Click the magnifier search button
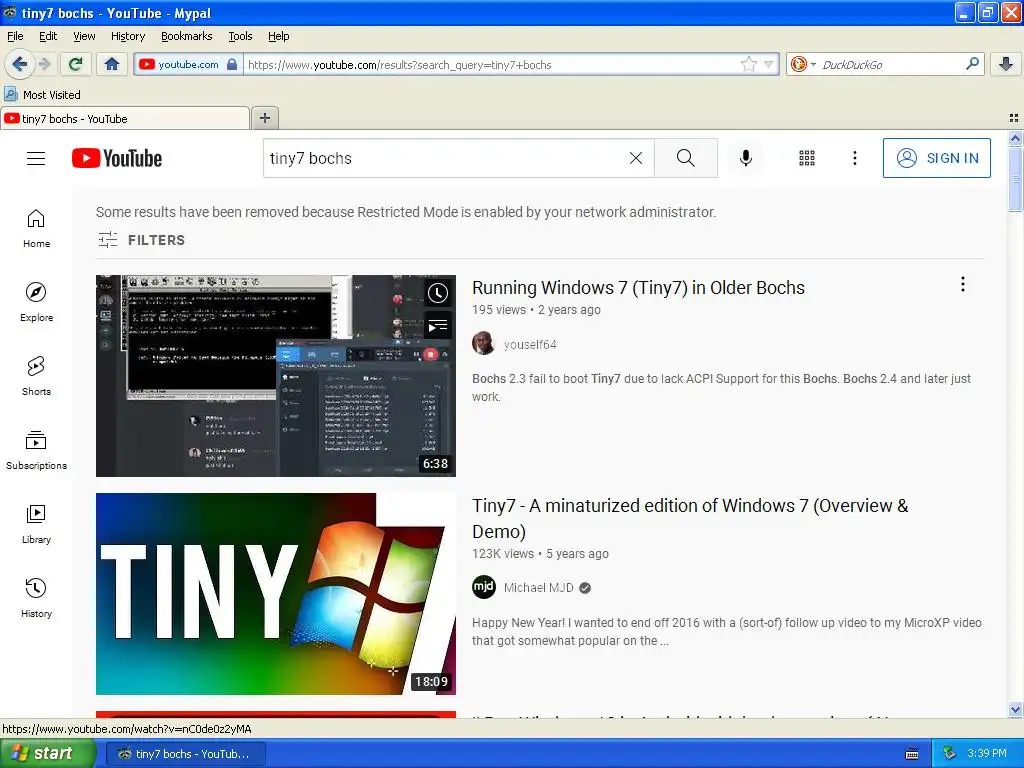 (x=686, y=158)
